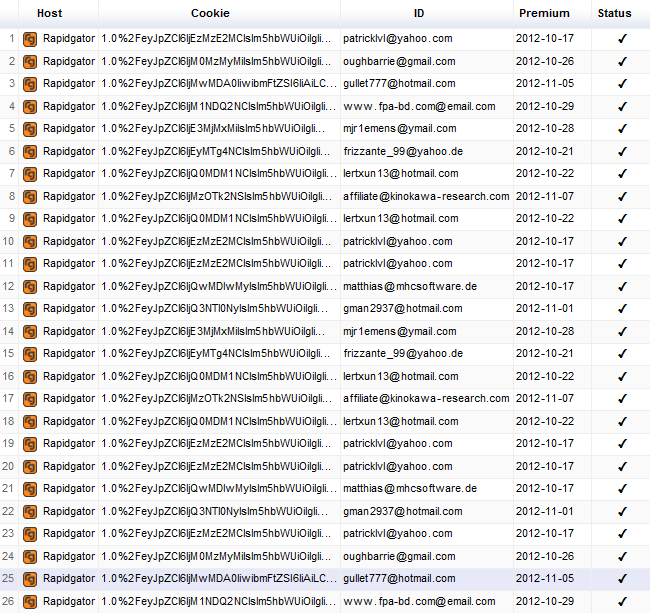Viewport: 650px width, 613px height.
Task: Select the Rapidgator icon in row 10
Action: (x=30, y=242)
